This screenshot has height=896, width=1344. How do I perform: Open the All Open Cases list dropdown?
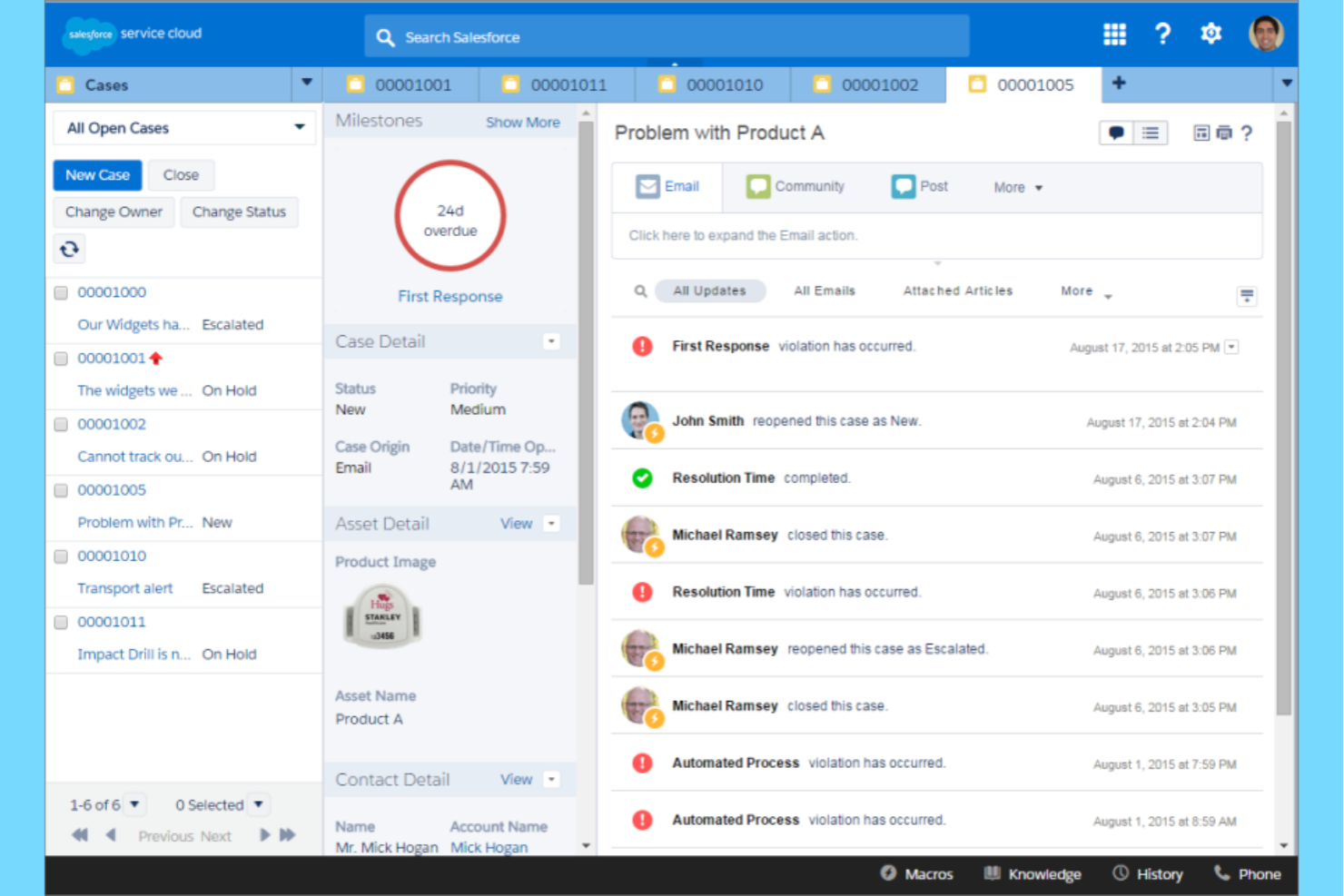(x=299, y=127)
